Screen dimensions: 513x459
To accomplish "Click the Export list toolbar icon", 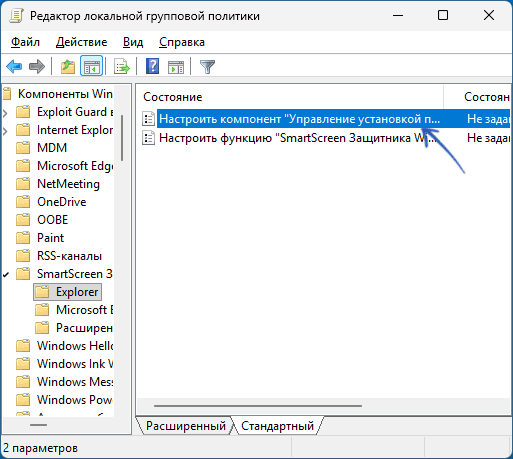I will pyautogui.click(x=122, y=67).
